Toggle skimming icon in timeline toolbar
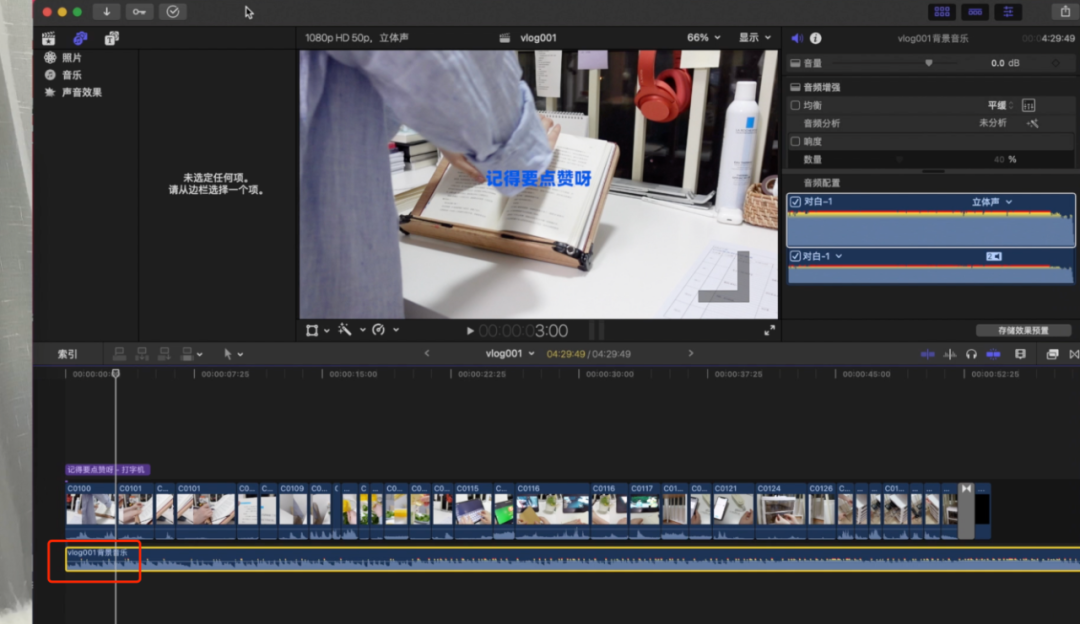Screen dimensions: 1080x624 (927, 354)
